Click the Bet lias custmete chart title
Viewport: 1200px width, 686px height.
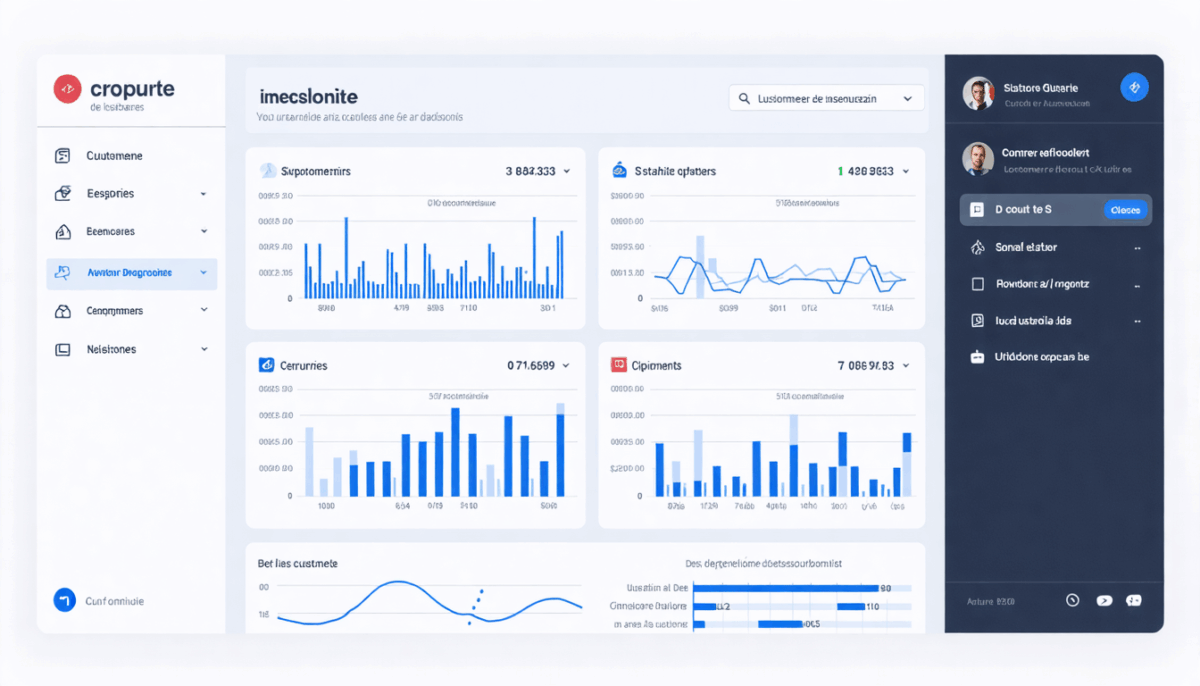[297, 563]
